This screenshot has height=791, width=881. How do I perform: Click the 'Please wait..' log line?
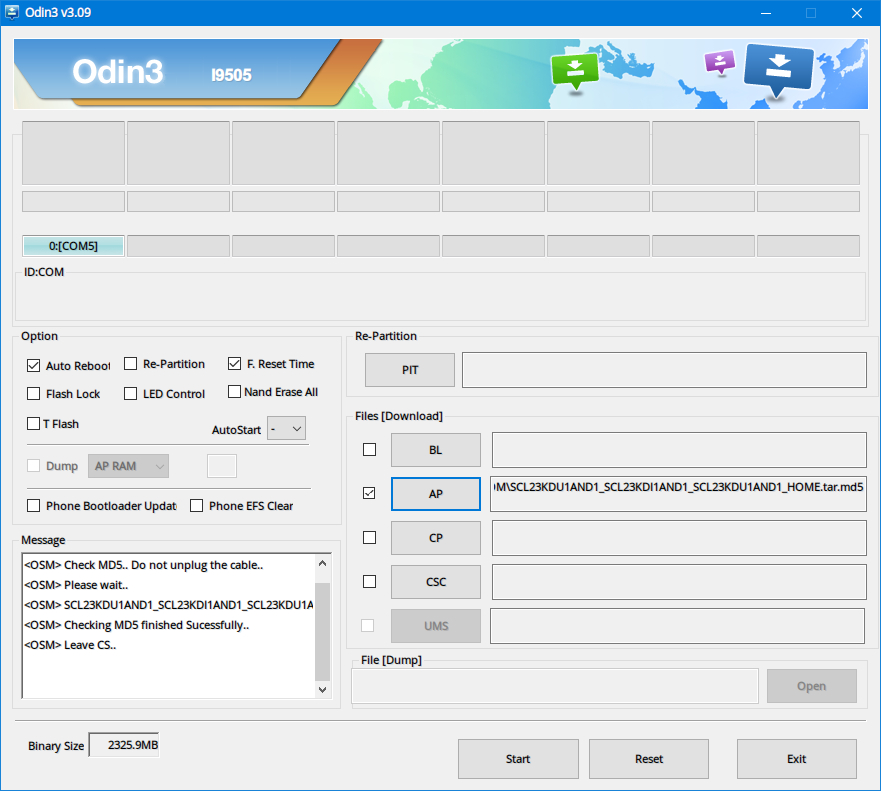point(76,585)
